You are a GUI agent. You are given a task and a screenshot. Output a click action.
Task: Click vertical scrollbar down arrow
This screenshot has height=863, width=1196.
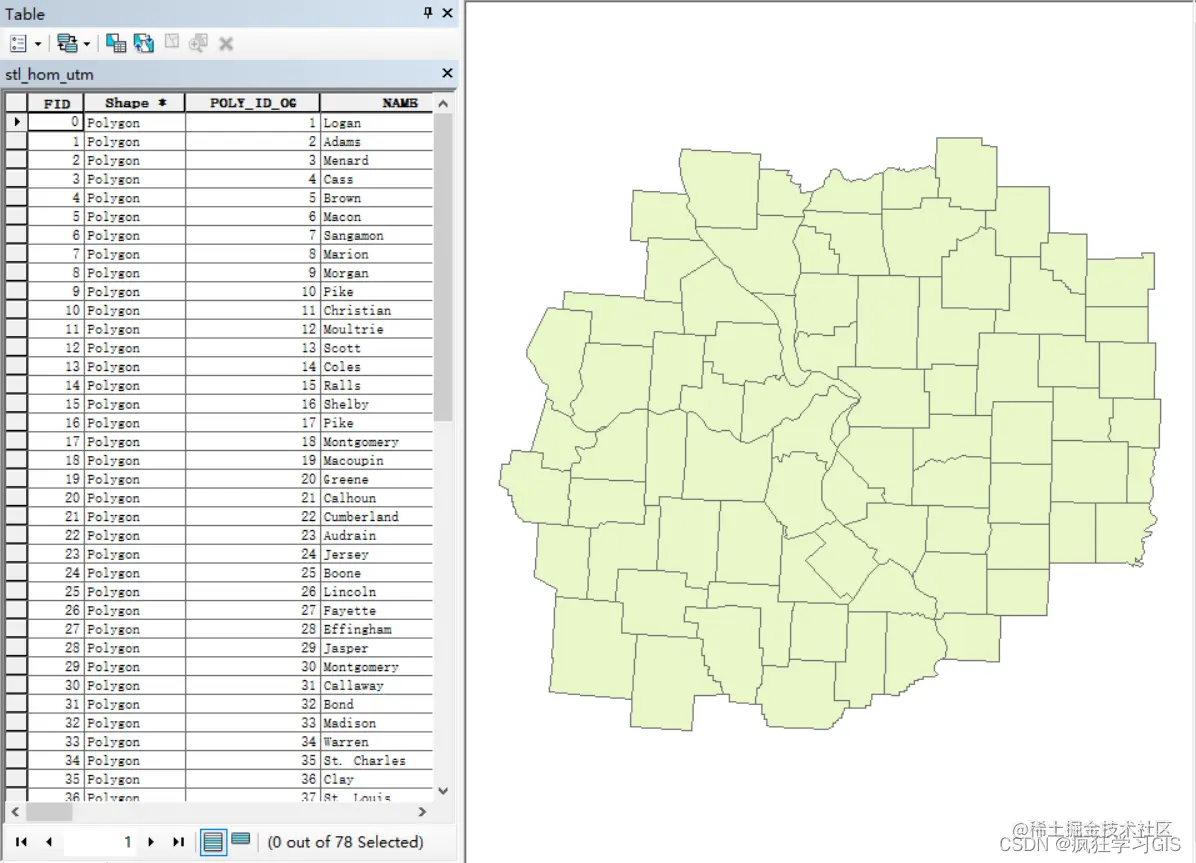(443, 791)
